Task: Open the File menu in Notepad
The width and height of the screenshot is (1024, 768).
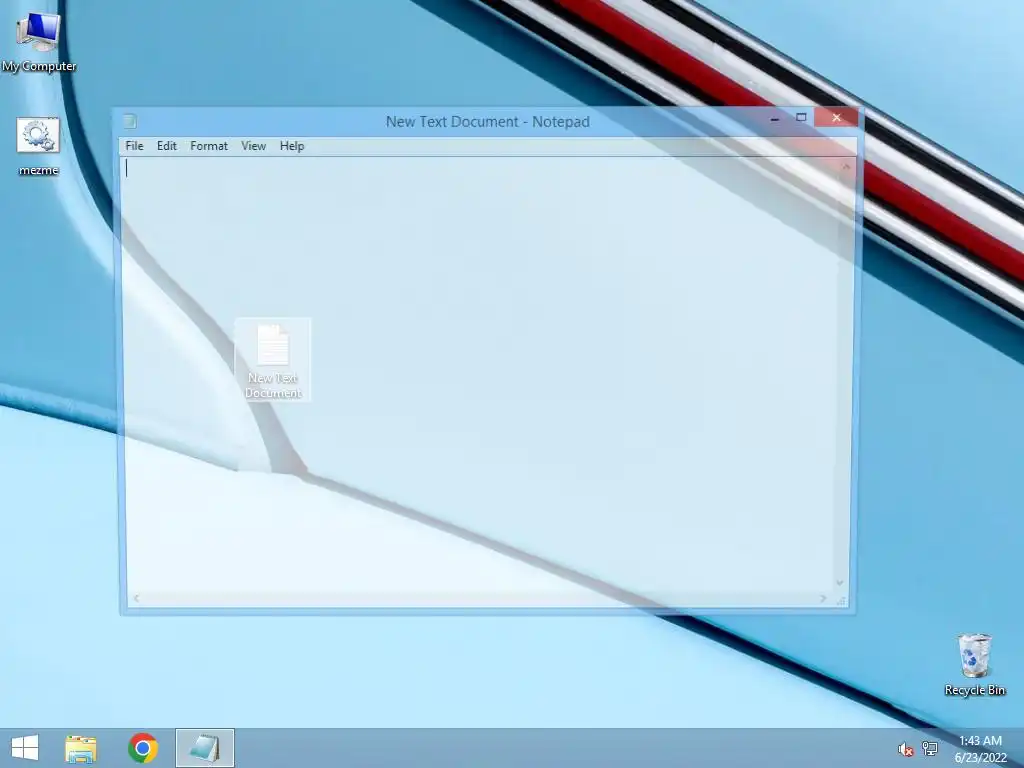Action: click(x=134, y=146)
